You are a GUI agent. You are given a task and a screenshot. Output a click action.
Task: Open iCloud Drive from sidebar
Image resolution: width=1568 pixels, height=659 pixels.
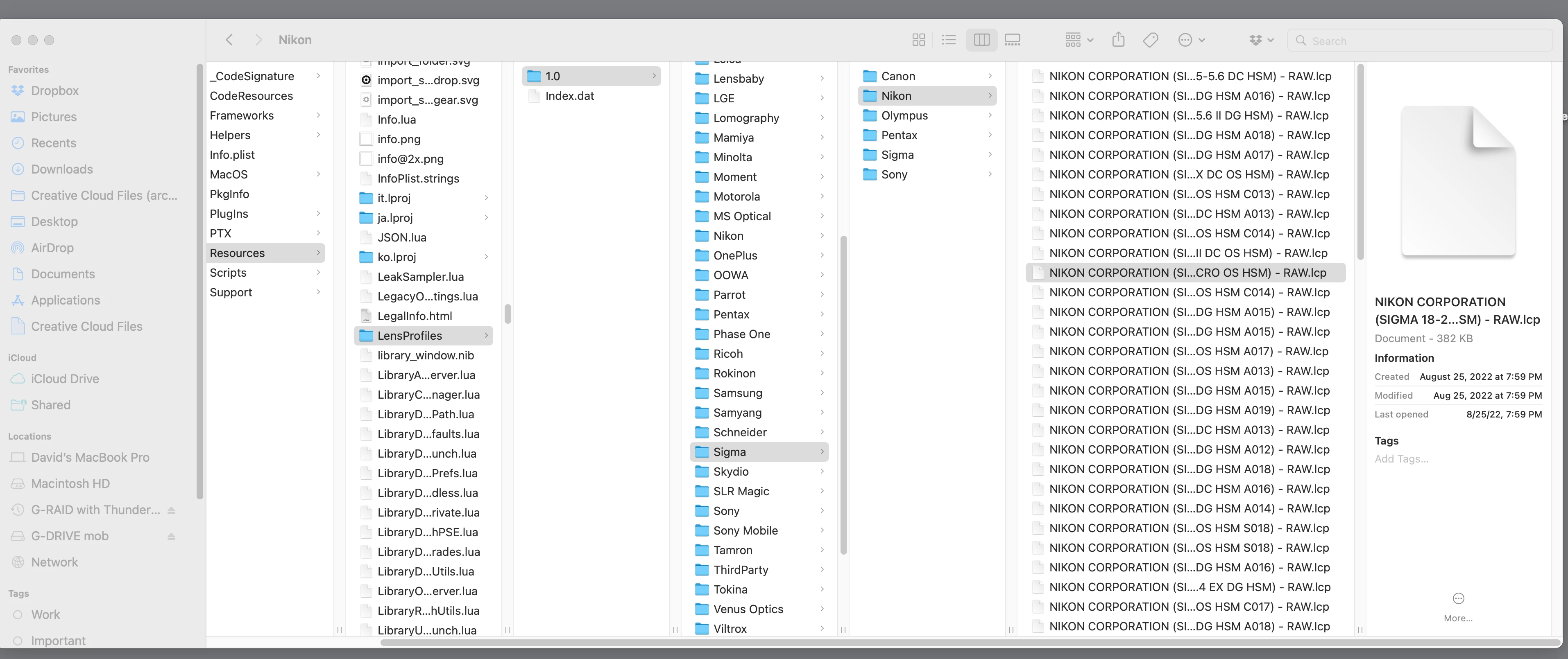click(65, 379)
